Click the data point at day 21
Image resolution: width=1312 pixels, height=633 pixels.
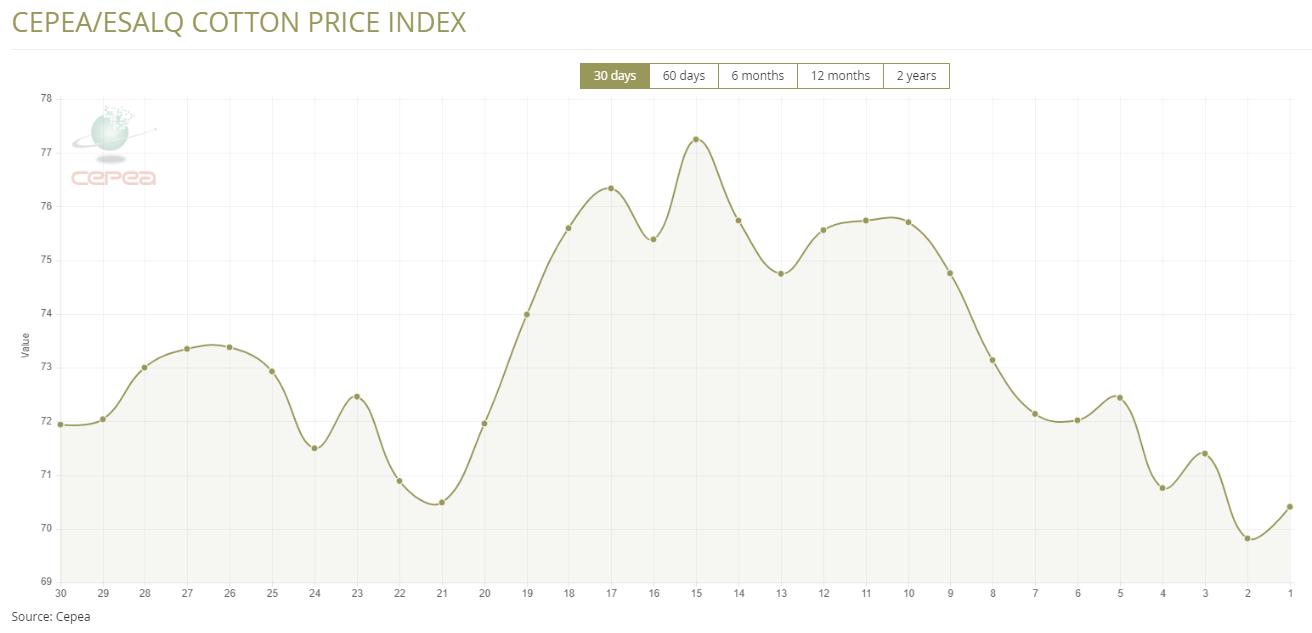(442, 503)
